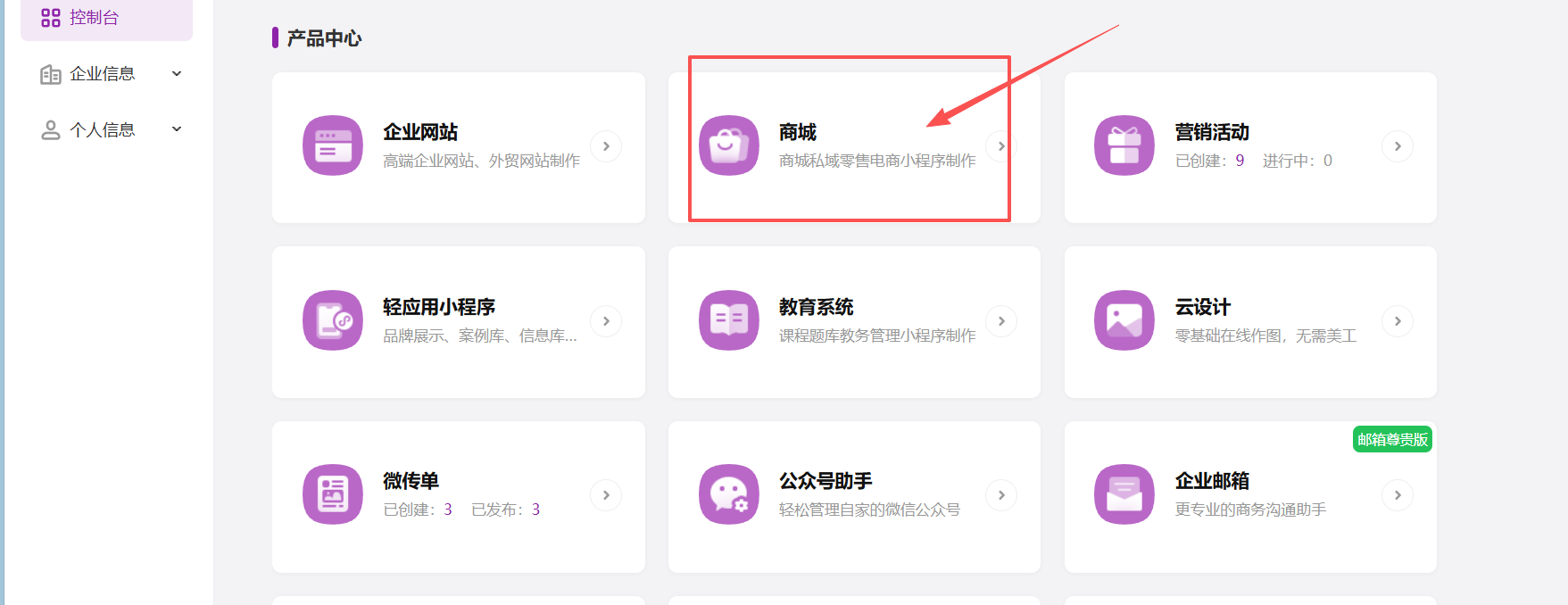
Task: Click the text 品牌展示、案例库、信息库...
Action: (x=480, y=336)
